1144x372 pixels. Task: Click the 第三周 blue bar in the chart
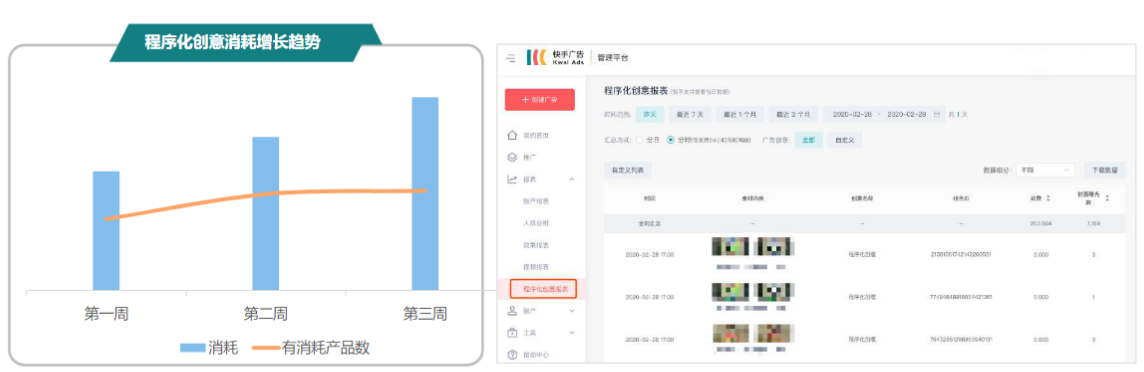(425, 193)
